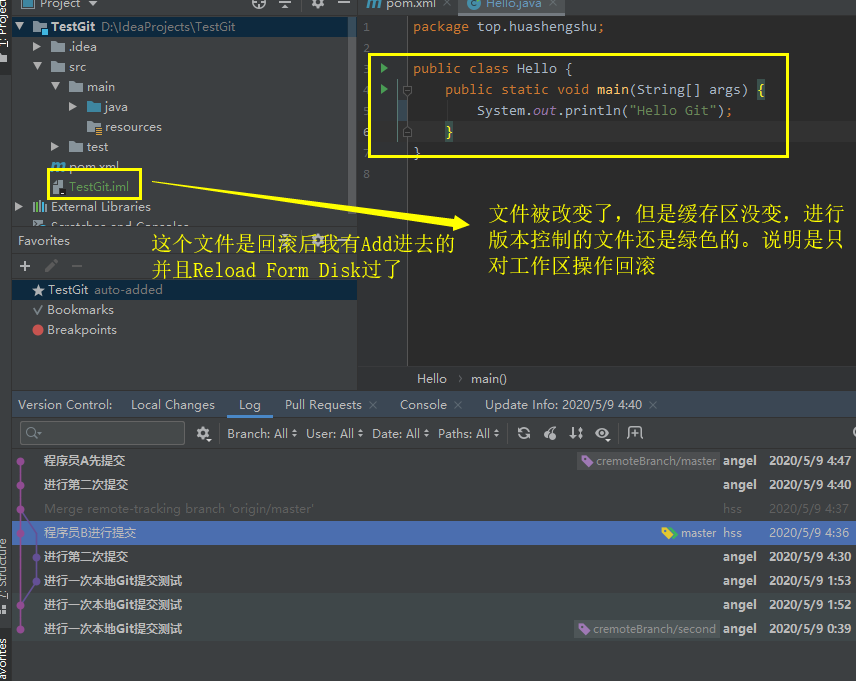The width and height of the screenshot is (856, 681).
Task: Expand External Libraries node
Action: [x=19, y=206]
